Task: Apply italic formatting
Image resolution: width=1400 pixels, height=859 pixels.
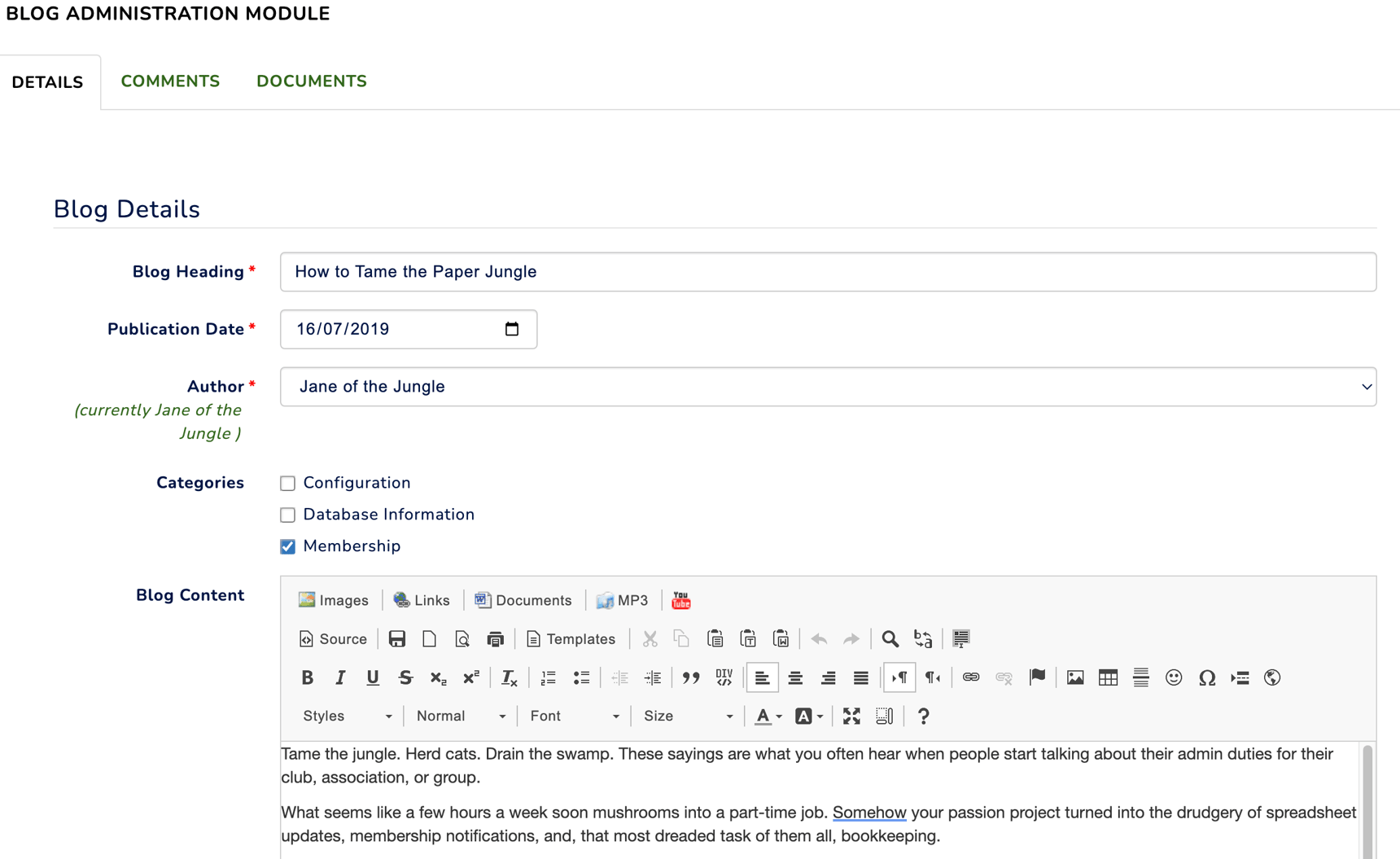Action: pos(340,677)
